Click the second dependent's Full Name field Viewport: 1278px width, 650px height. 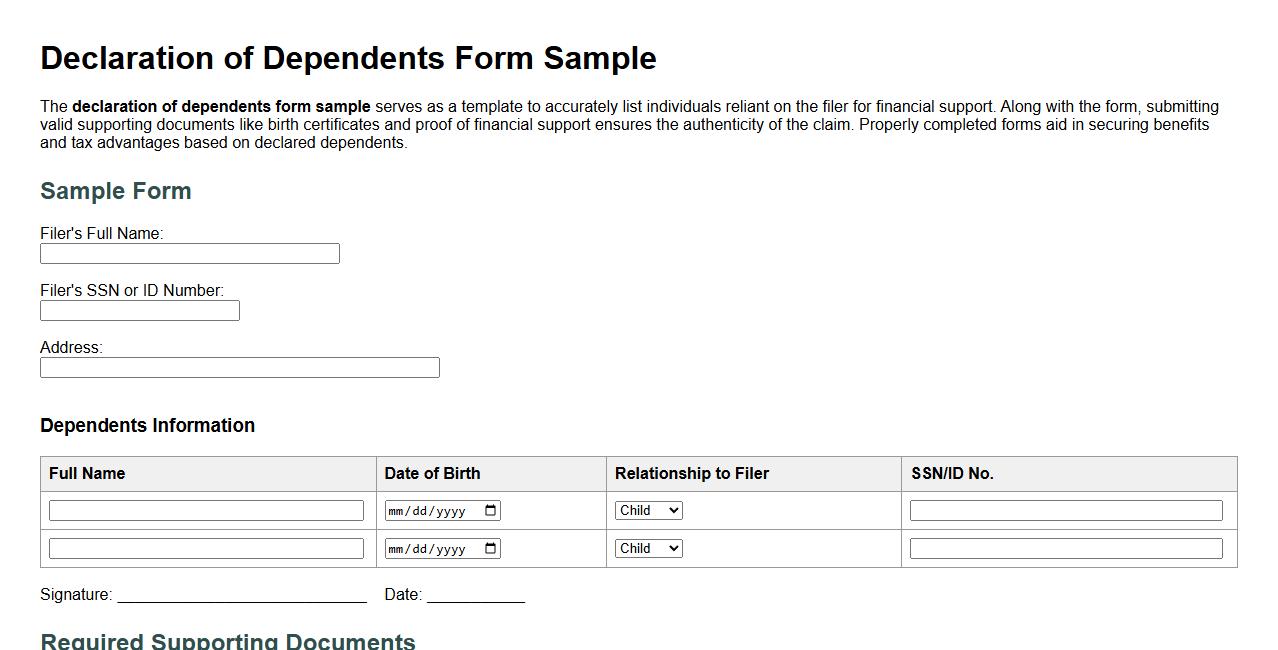(205, 547)
